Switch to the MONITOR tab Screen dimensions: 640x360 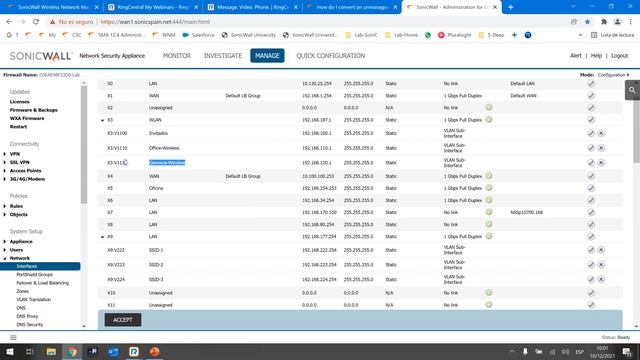click(x=177, y=56)
